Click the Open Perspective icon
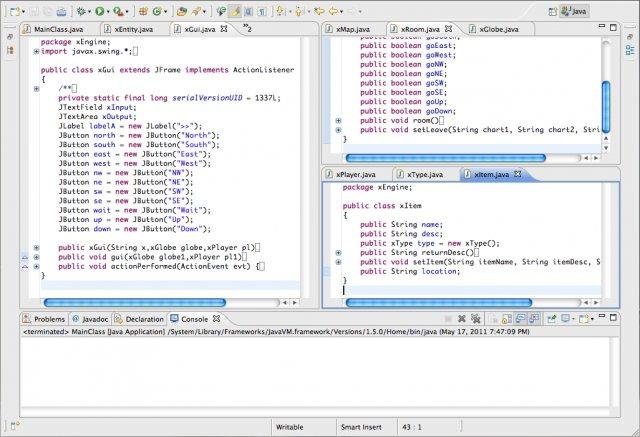The height and width of the screenshot is (437, 640). coord(553,11)
